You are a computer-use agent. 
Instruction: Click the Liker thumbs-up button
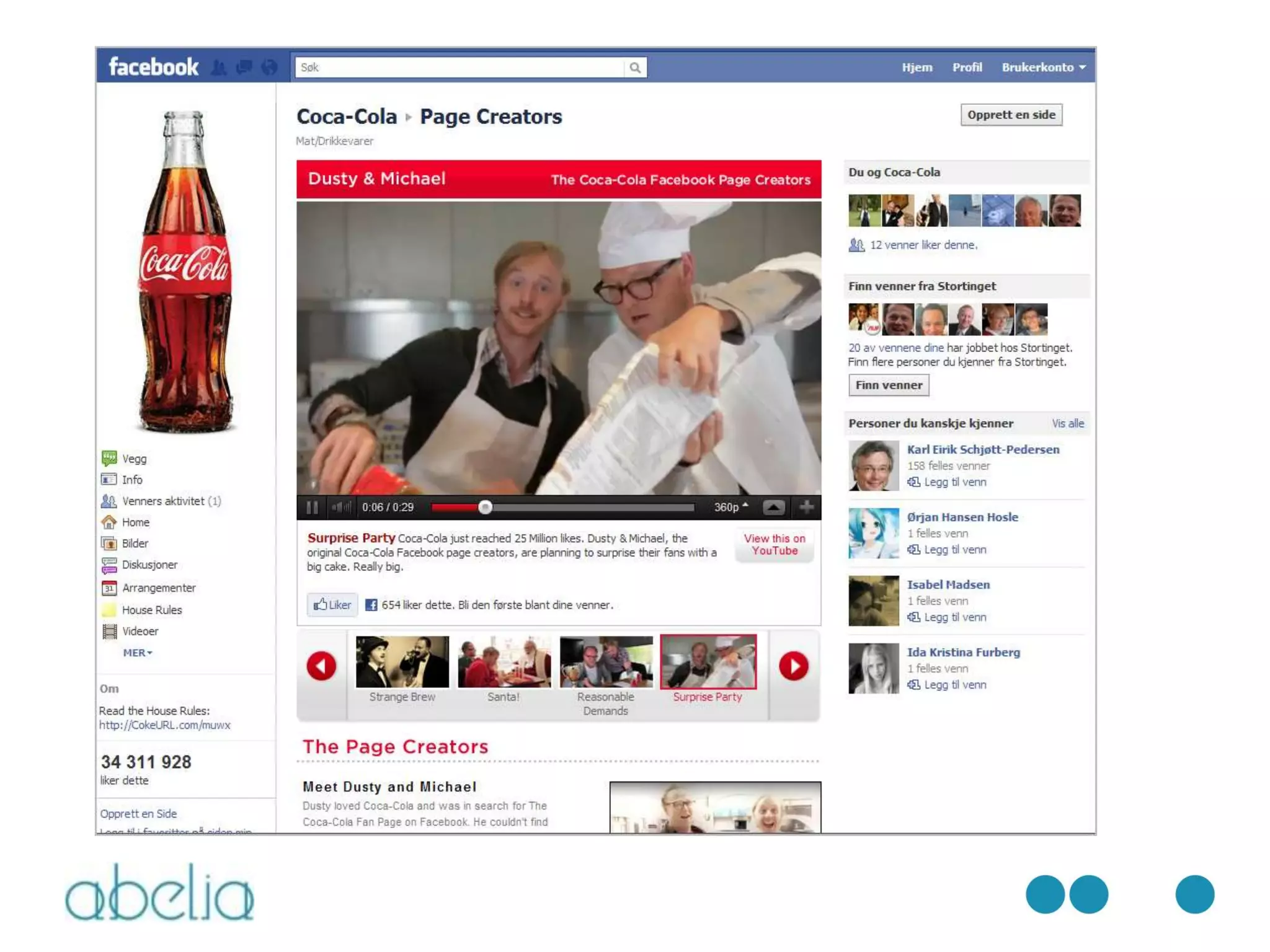click(x=332, y=605)
